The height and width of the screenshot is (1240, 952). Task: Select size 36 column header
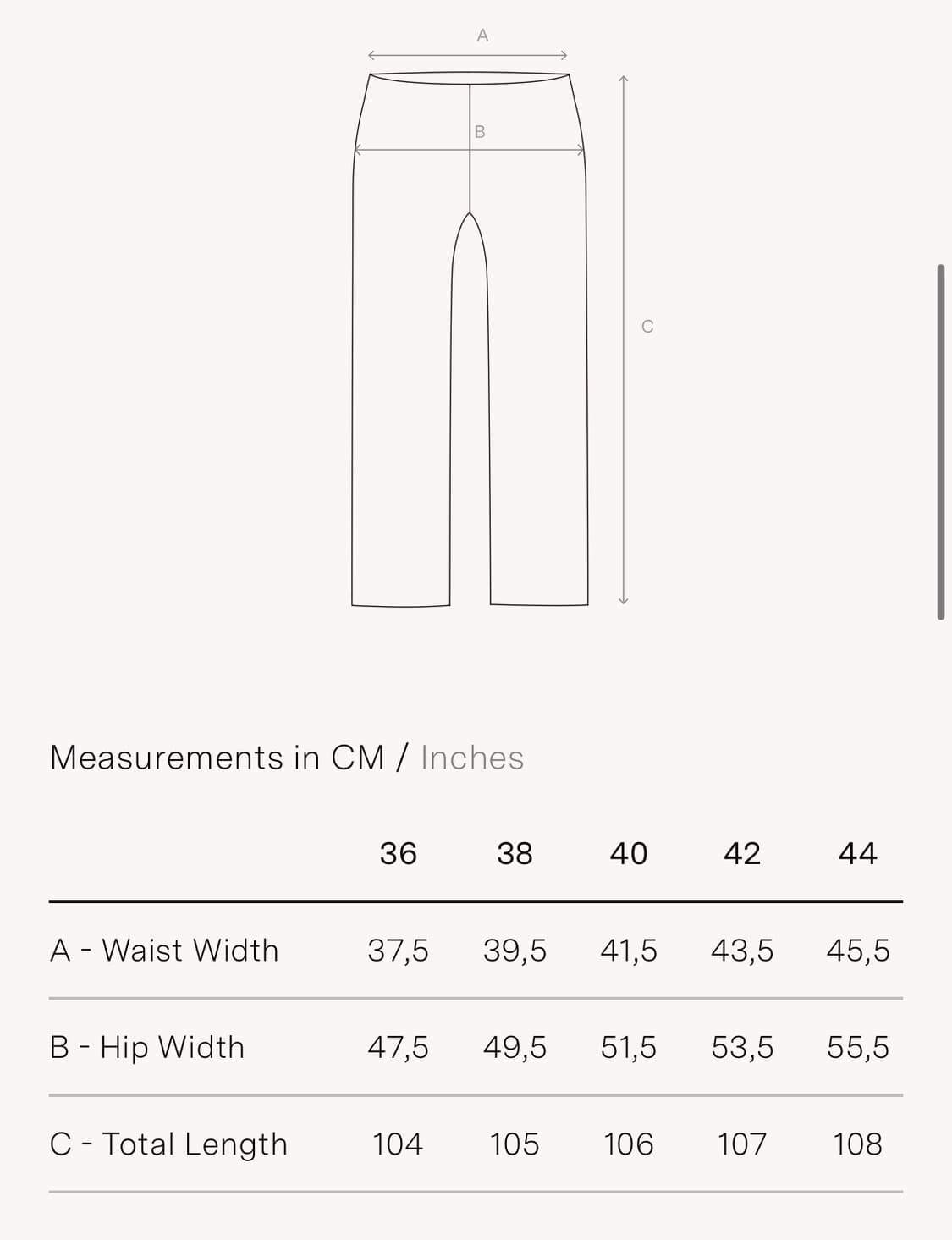tap(398, 853)
